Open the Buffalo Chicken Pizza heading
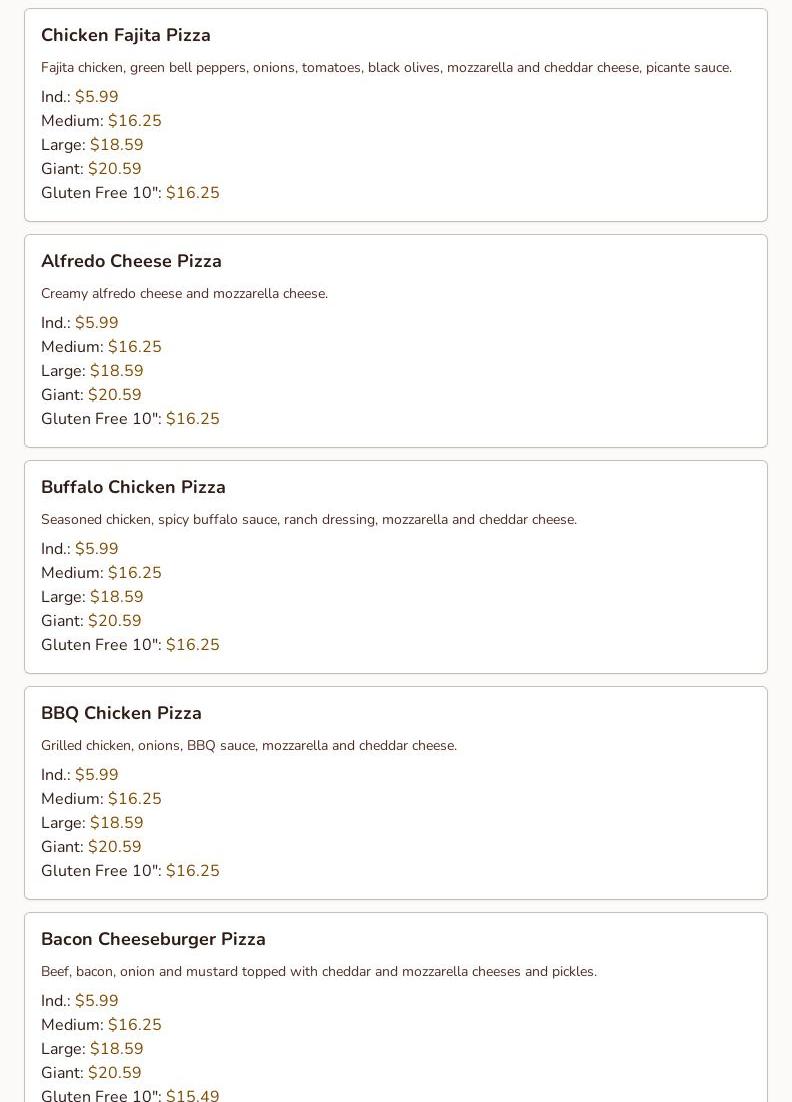Viewport: 792px width, 1102px height. 134,487
